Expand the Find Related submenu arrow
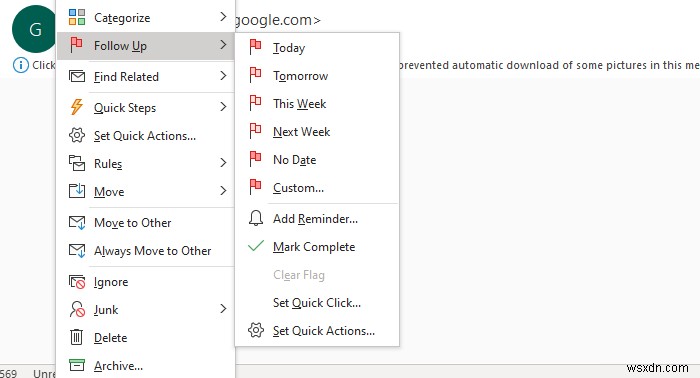The width and height of the screenshot is (700, 378). (x=223, y=76)
